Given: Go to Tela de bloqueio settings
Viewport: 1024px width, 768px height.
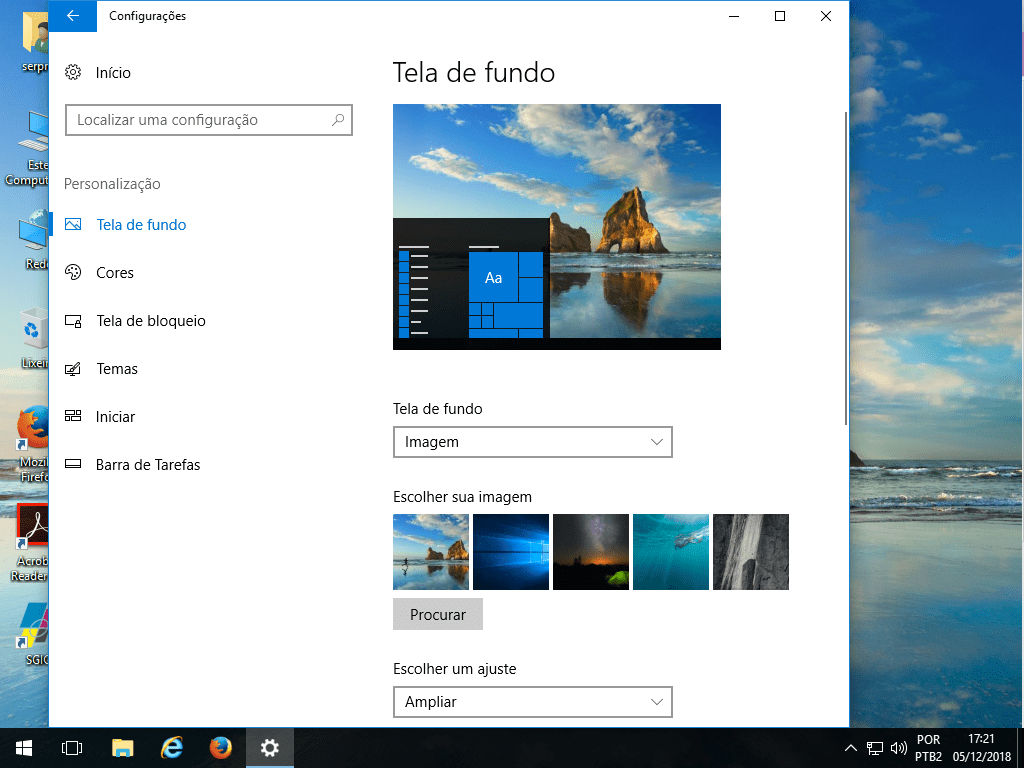Looking at the screenshot, I should [x=150, y=321].
